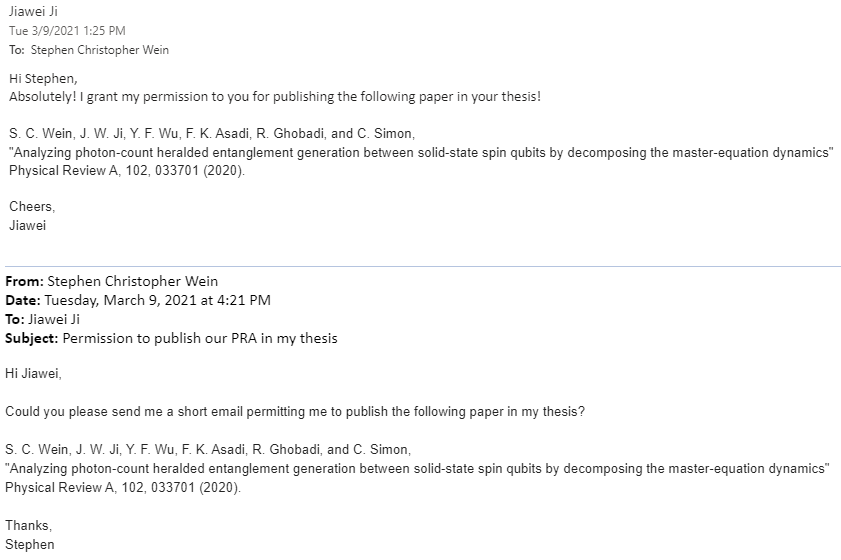
Task: Click the author list in the reply
Action: pos(212,134)
